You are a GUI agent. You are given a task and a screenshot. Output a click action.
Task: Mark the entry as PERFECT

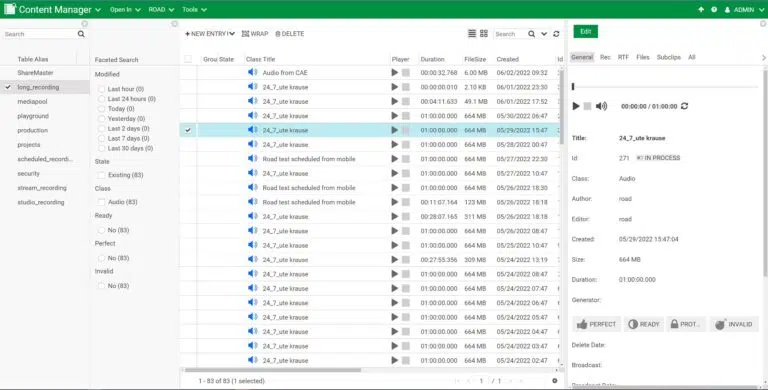[596, 324]
